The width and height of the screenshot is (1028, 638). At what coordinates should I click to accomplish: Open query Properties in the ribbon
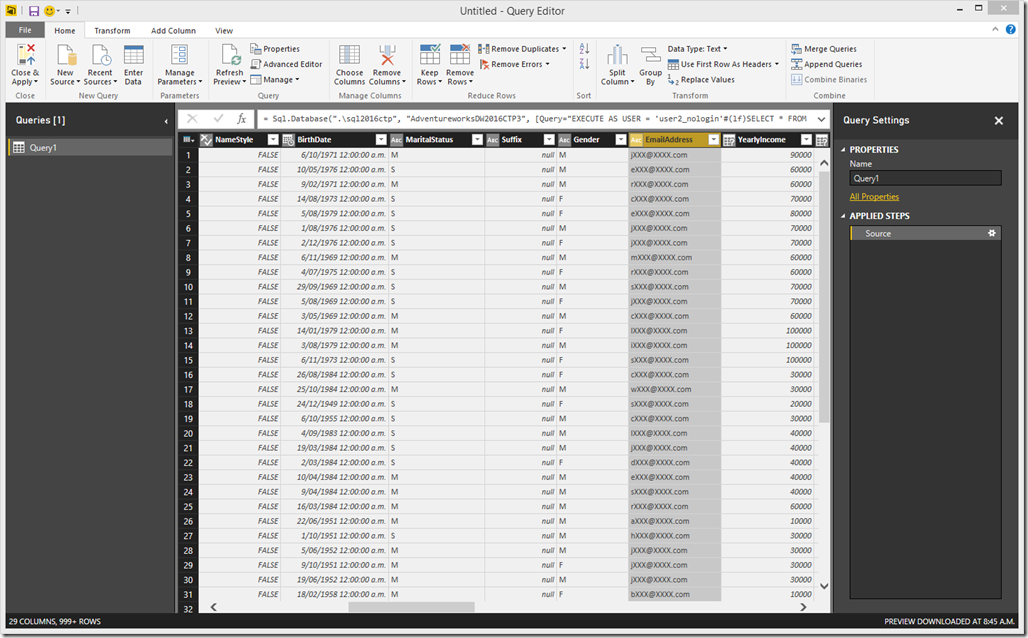click(275, 49)
